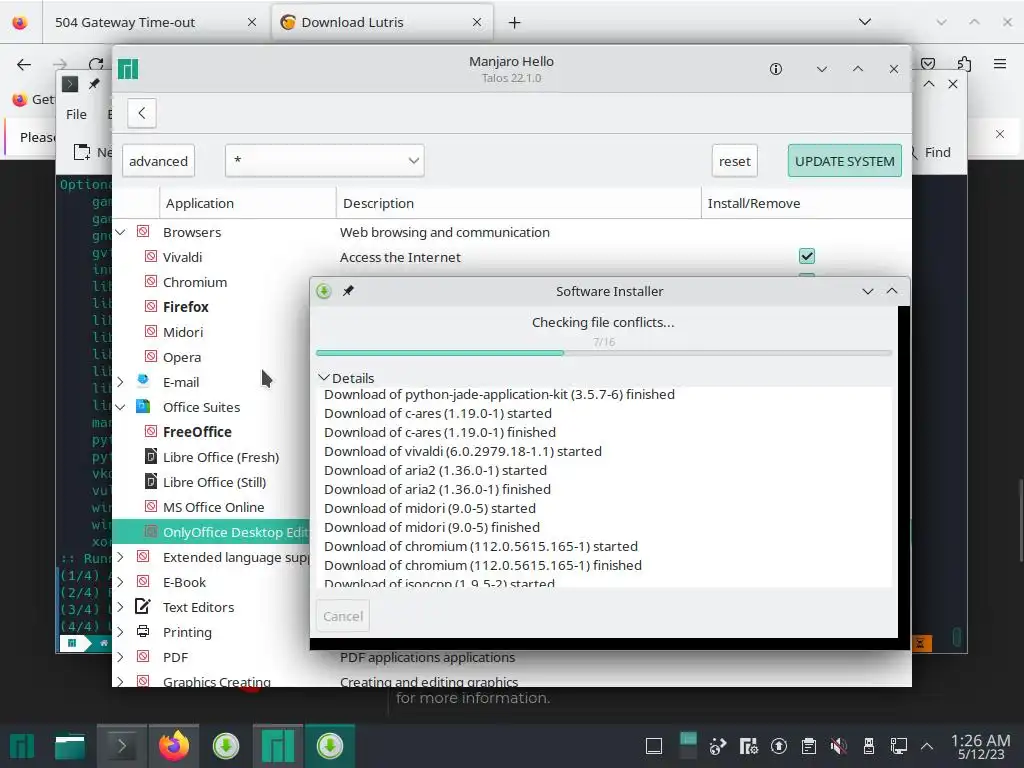Open the clipboard tray icon
Viewport: 1024px width, 768px height.
pos(808,746)
